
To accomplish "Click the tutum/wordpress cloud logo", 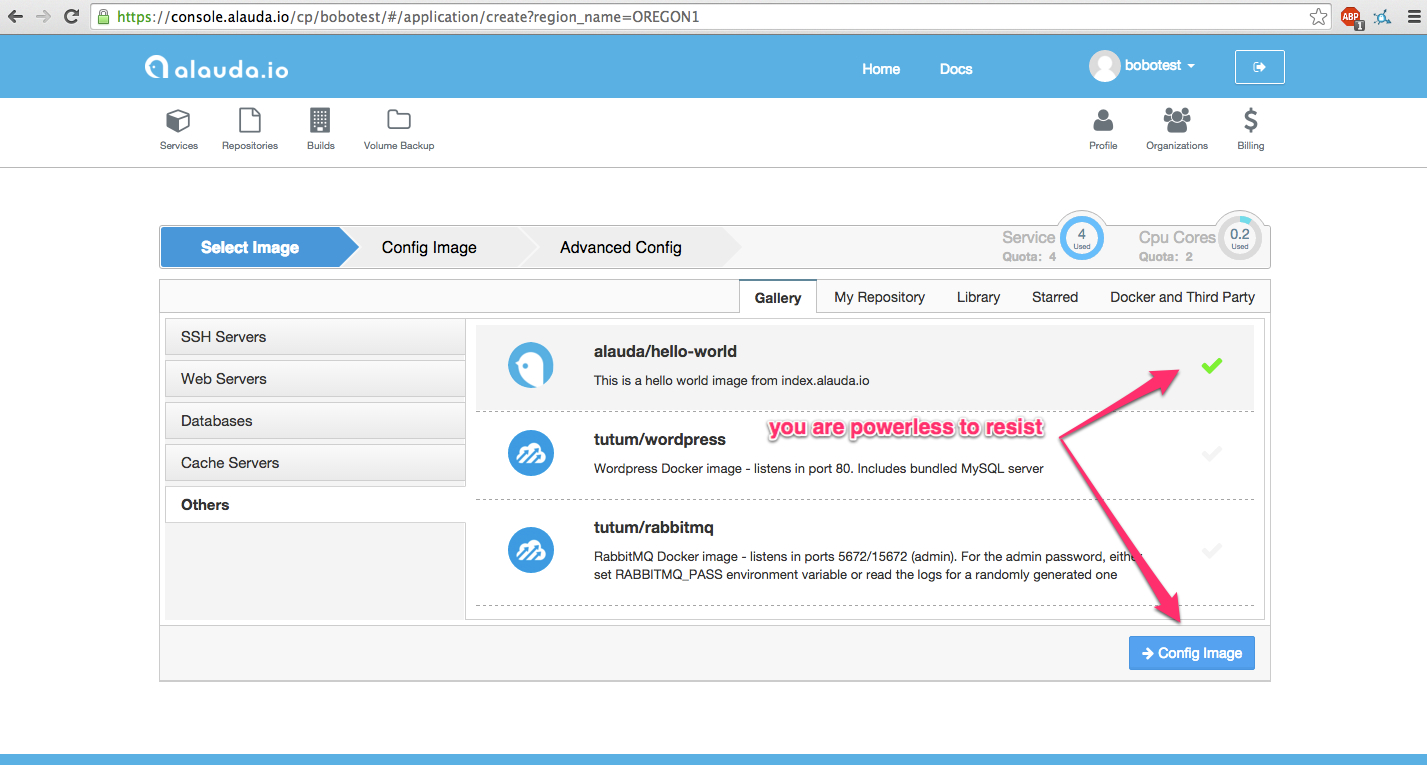I will click(x=531, y=454).
